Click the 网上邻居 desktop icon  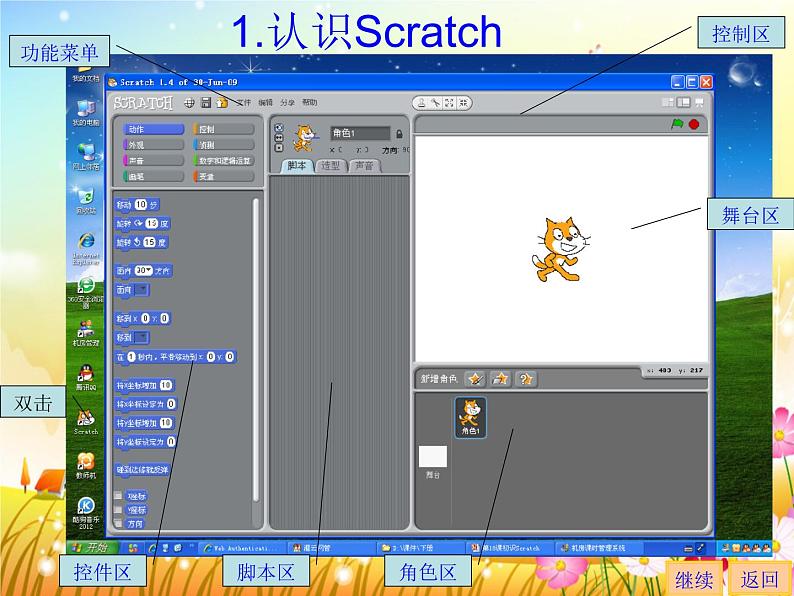pyautogui.click(x=86, y=156)
